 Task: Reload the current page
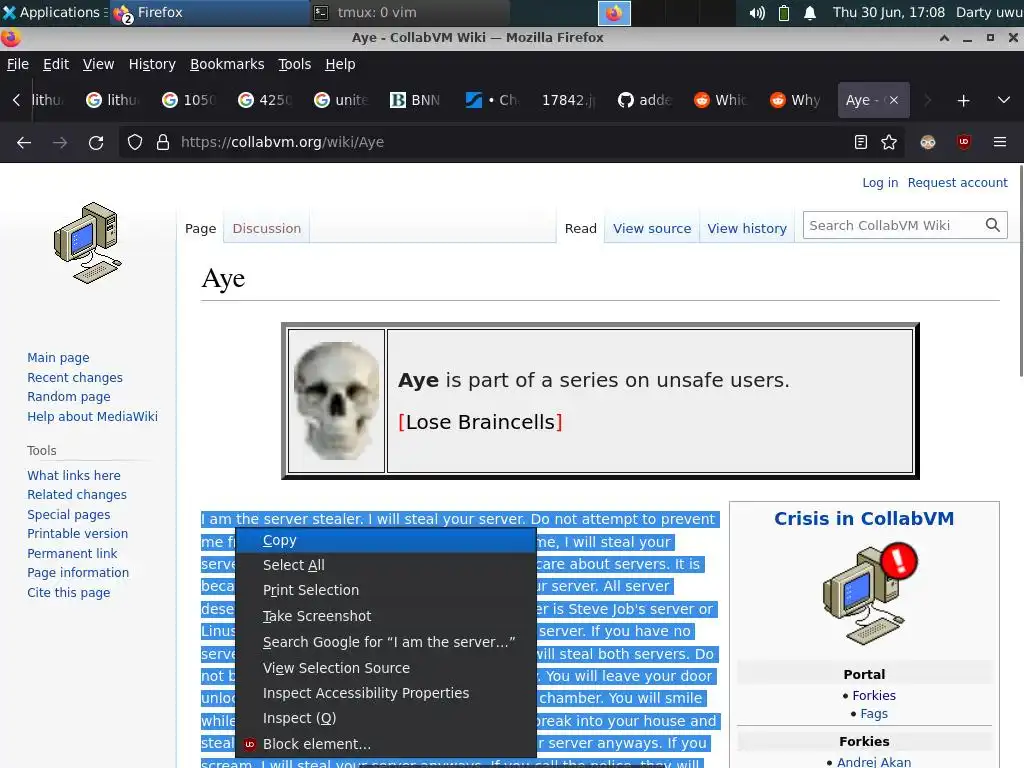pyautogui.click(x=96, y=142)
